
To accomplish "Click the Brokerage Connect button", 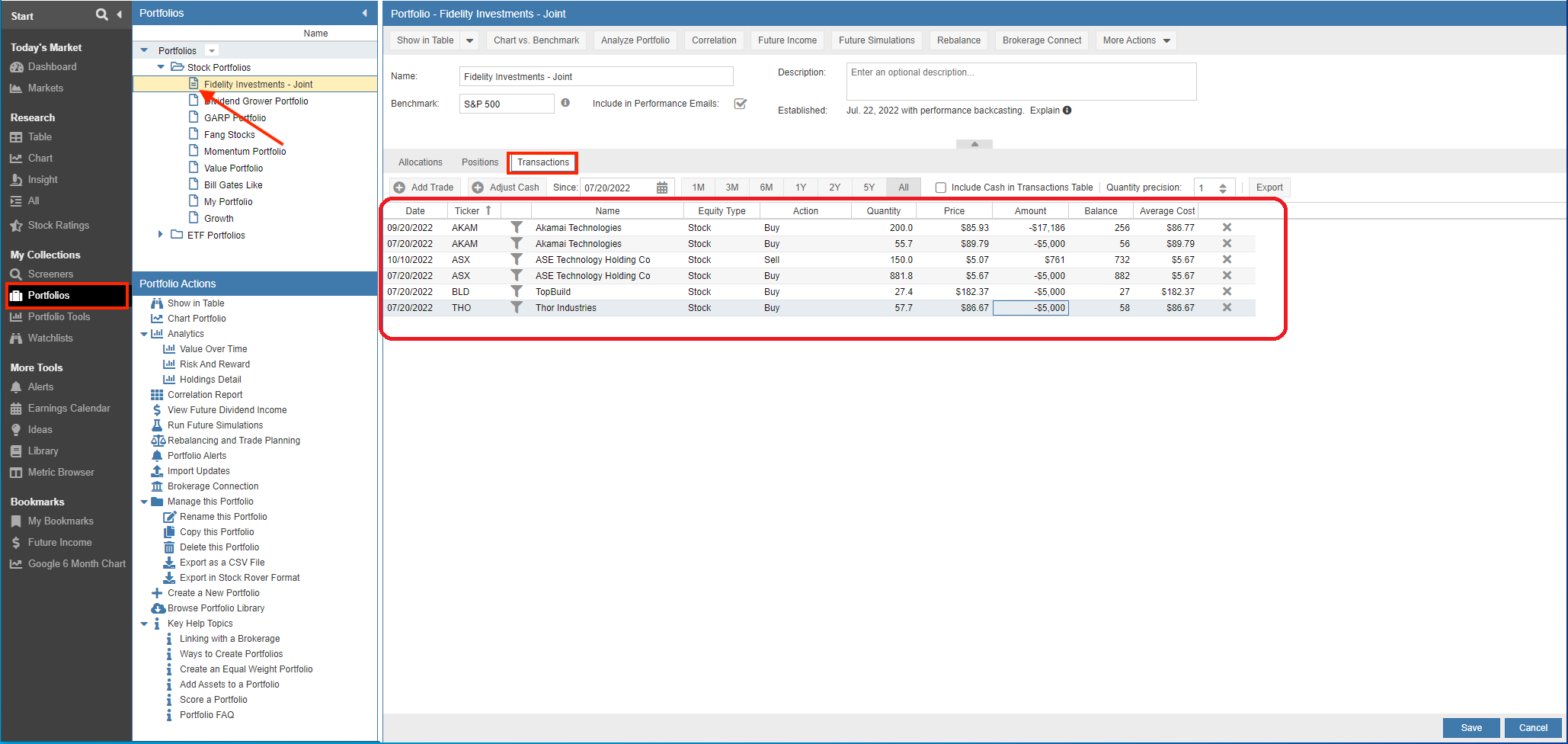I will (x=1042, y=40).
